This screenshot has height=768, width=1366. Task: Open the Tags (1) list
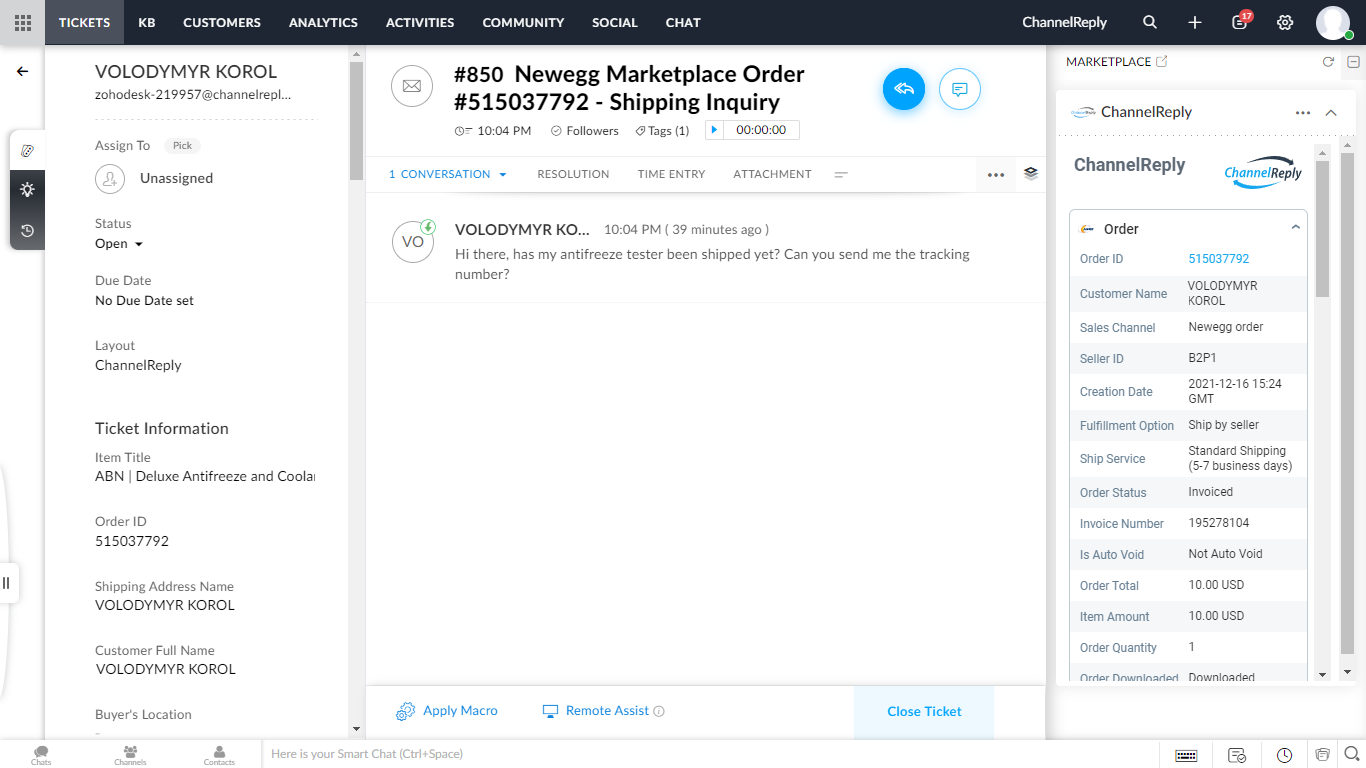[662, 131]
